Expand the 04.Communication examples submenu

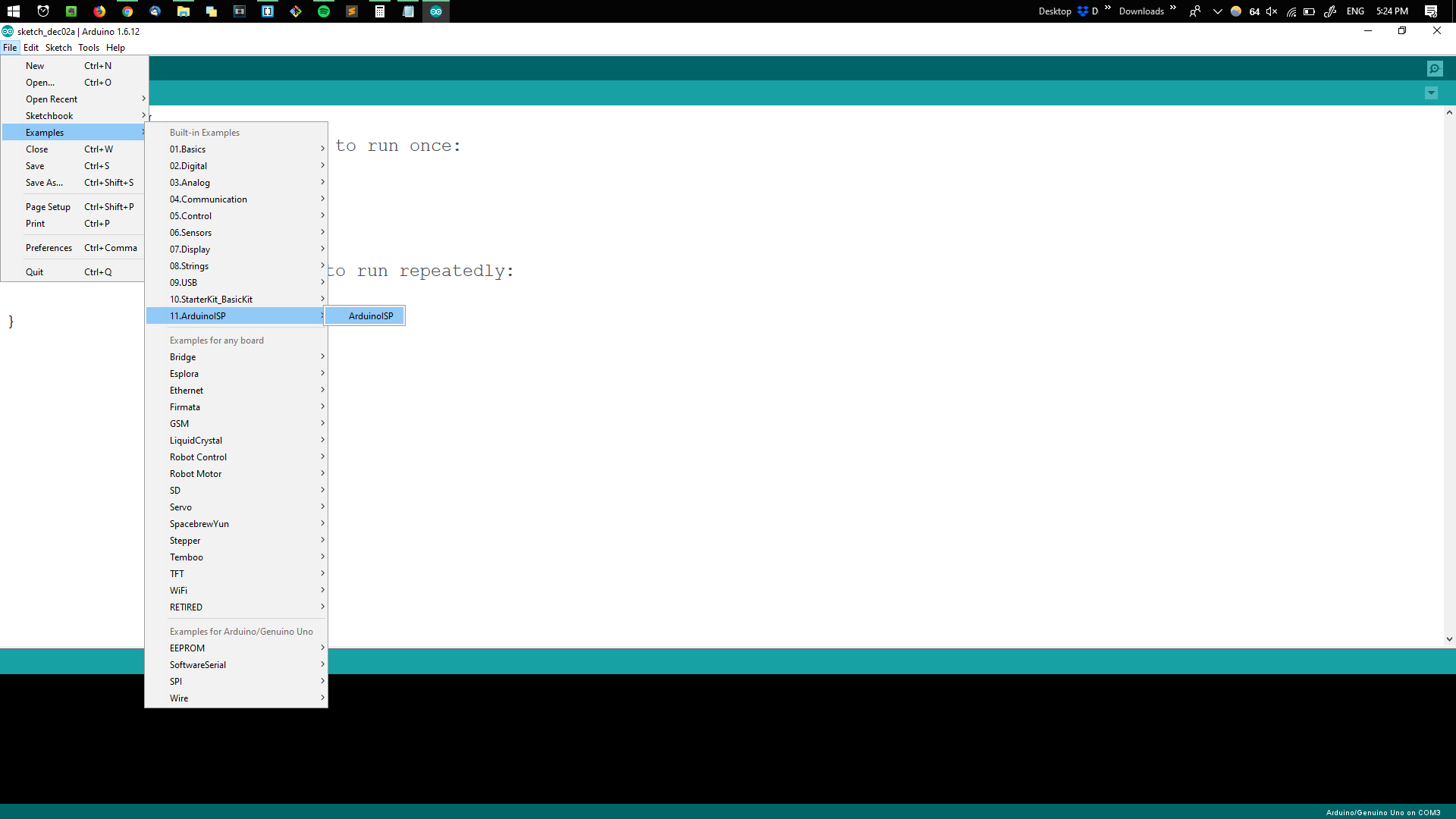(237, 199)
